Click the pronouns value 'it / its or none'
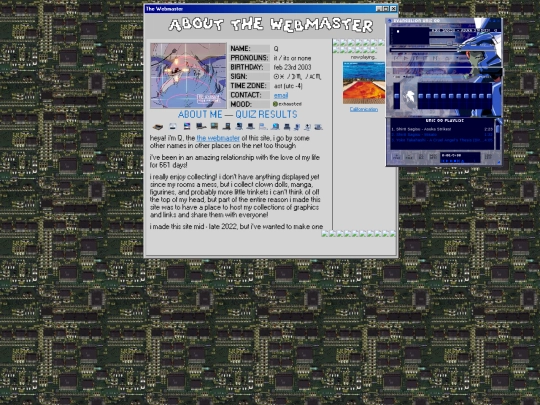Viewport: 540px width, 405px height. (x=292, y=58)
